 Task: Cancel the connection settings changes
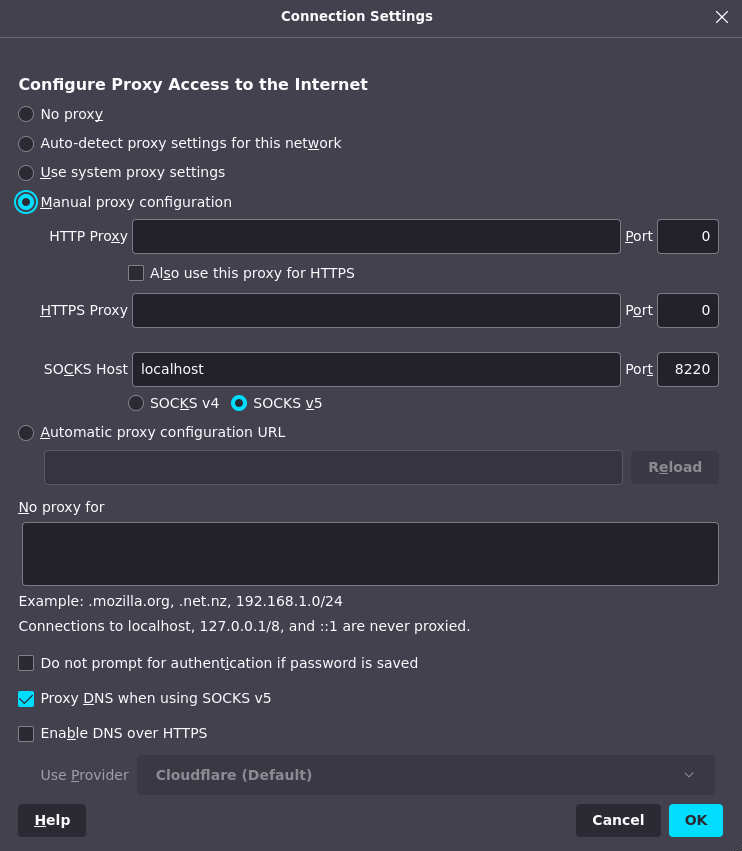click(618, 820)
